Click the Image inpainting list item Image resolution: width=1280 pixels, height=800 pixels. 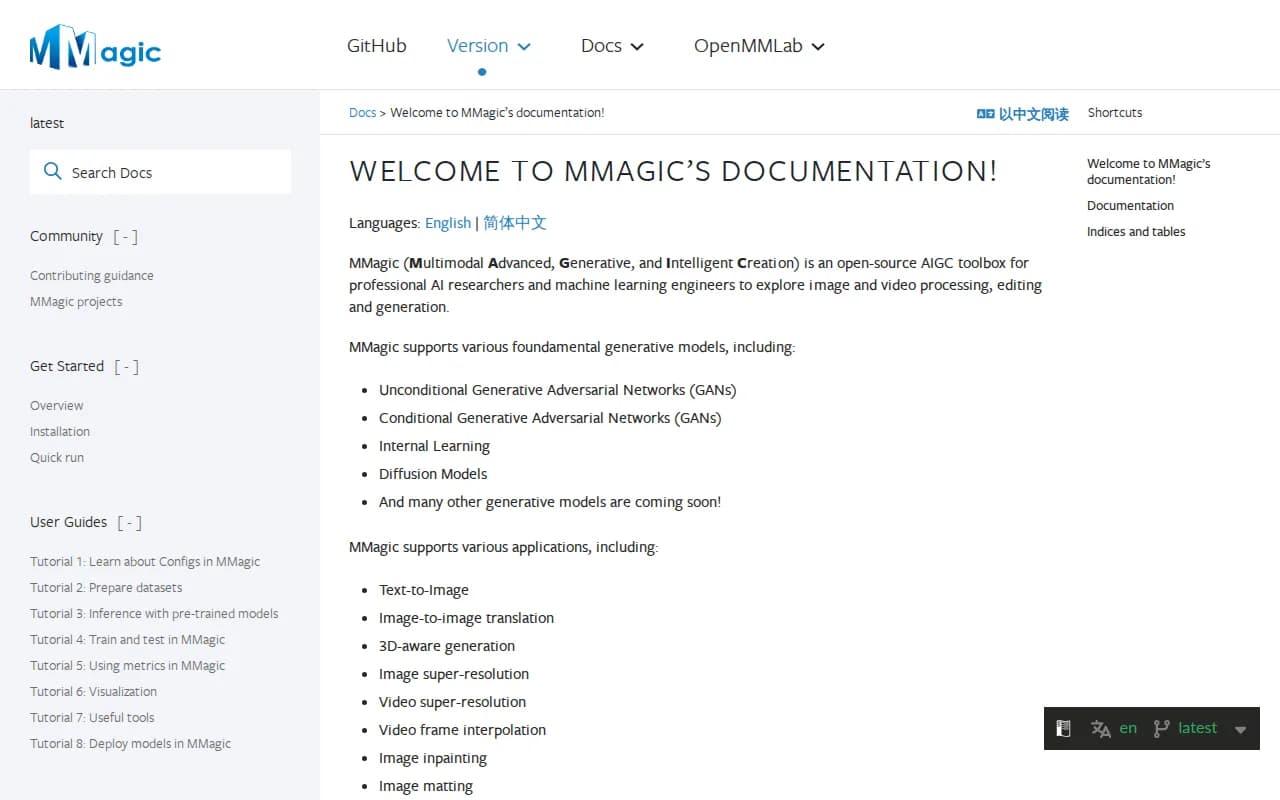click(x=433, y=758)
